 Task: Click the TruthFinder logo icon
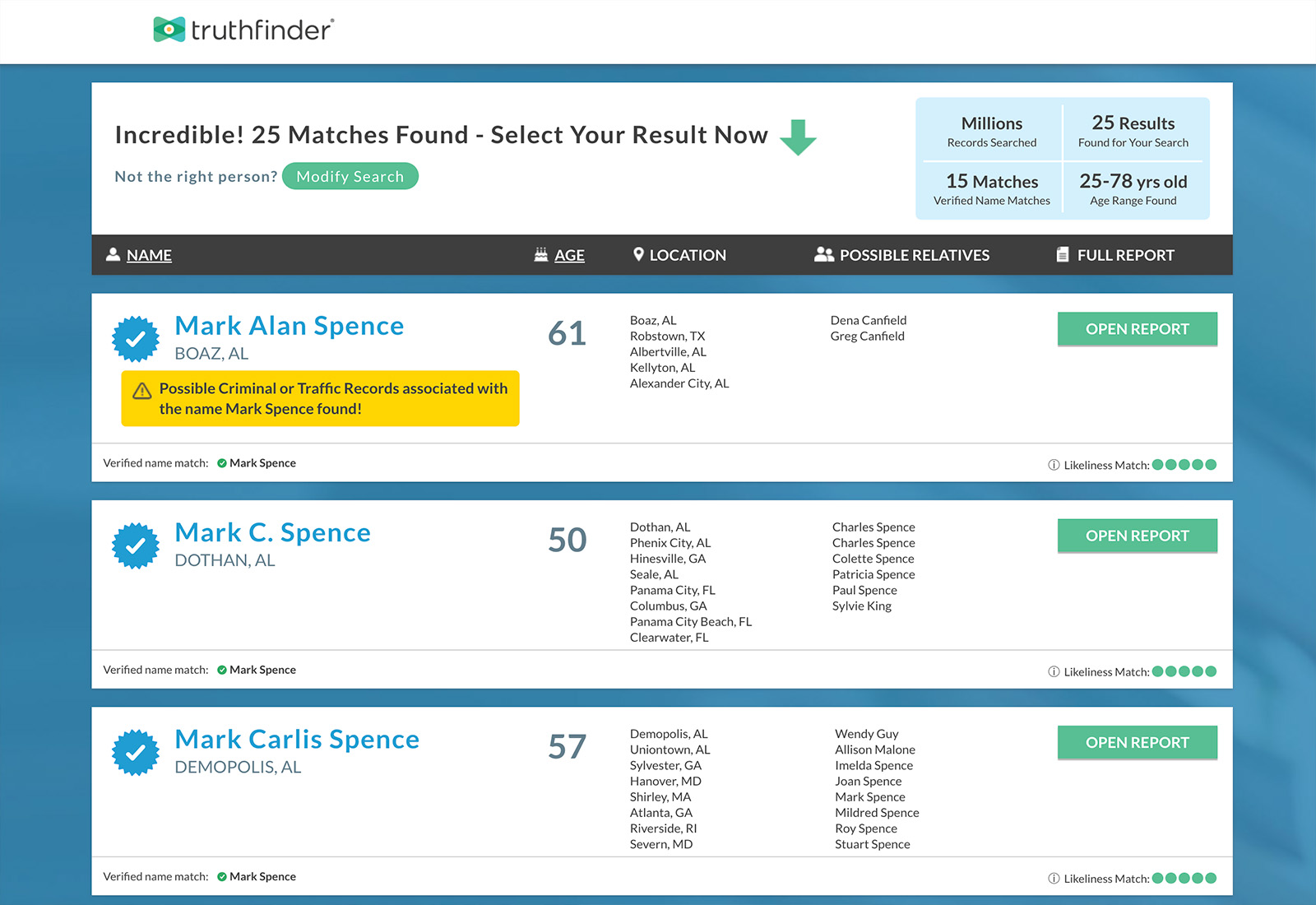pos(169,30)
